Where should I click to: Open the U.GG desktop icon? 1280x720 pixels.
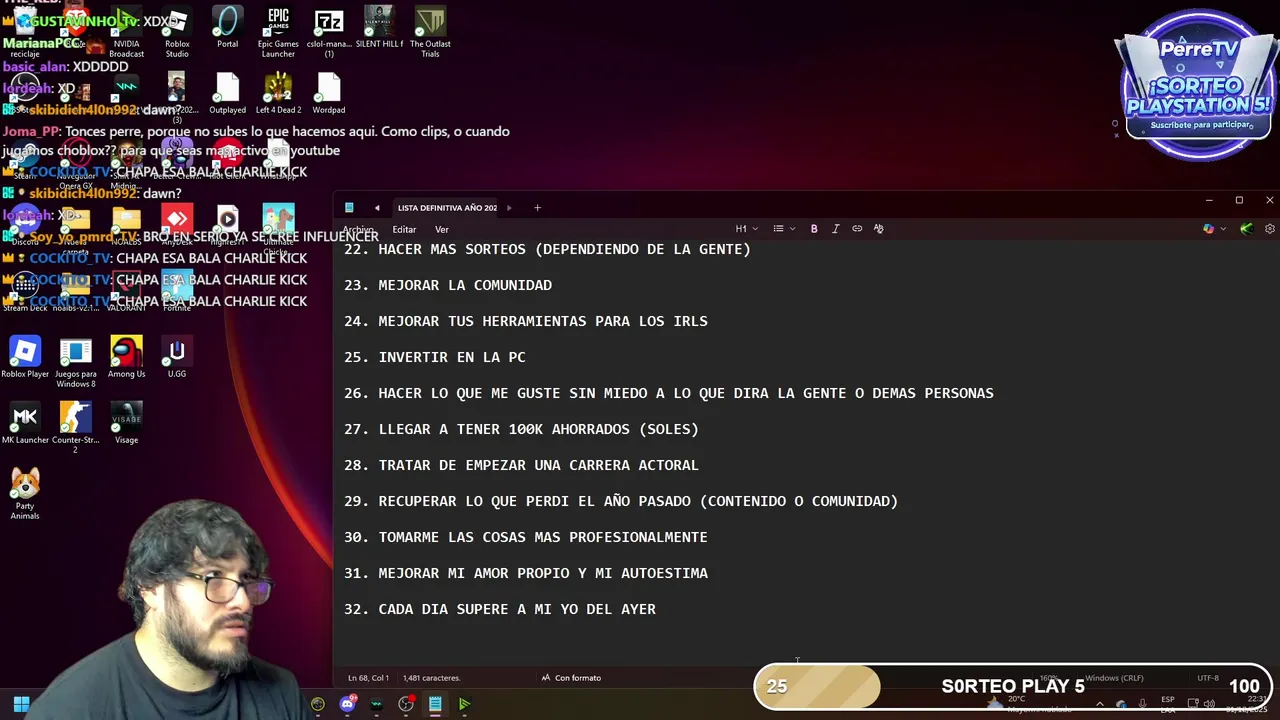[x=177, y=358]
